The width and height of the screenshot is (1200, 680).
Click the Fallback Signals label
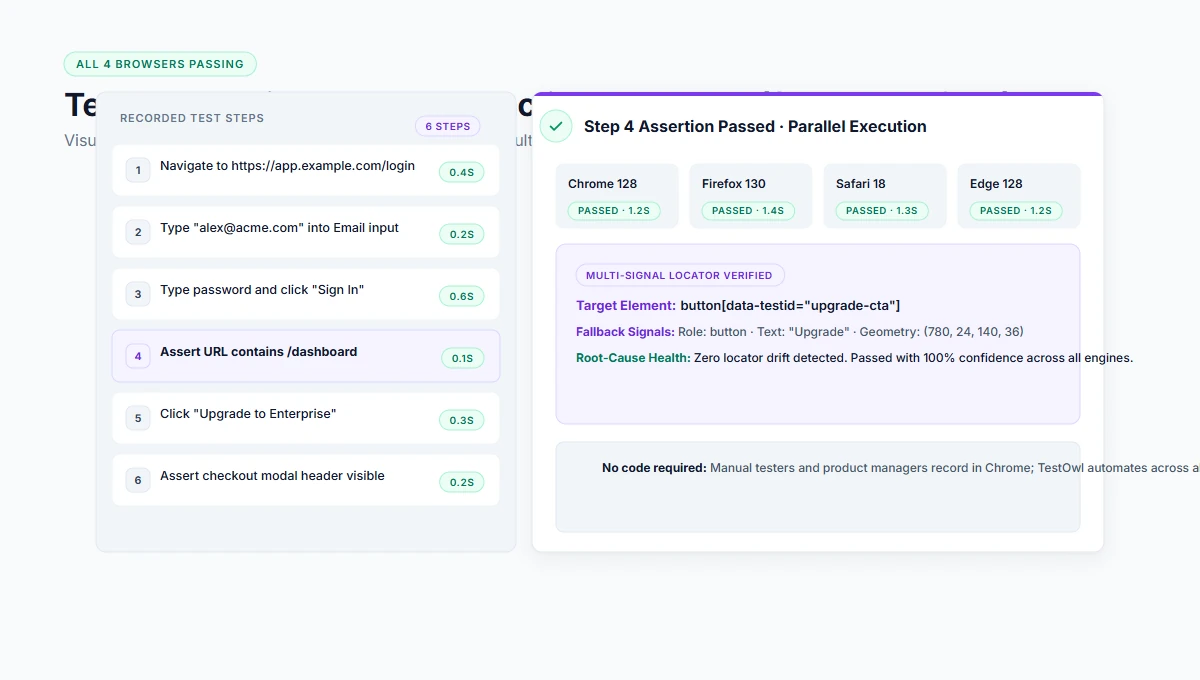[625, 332]
